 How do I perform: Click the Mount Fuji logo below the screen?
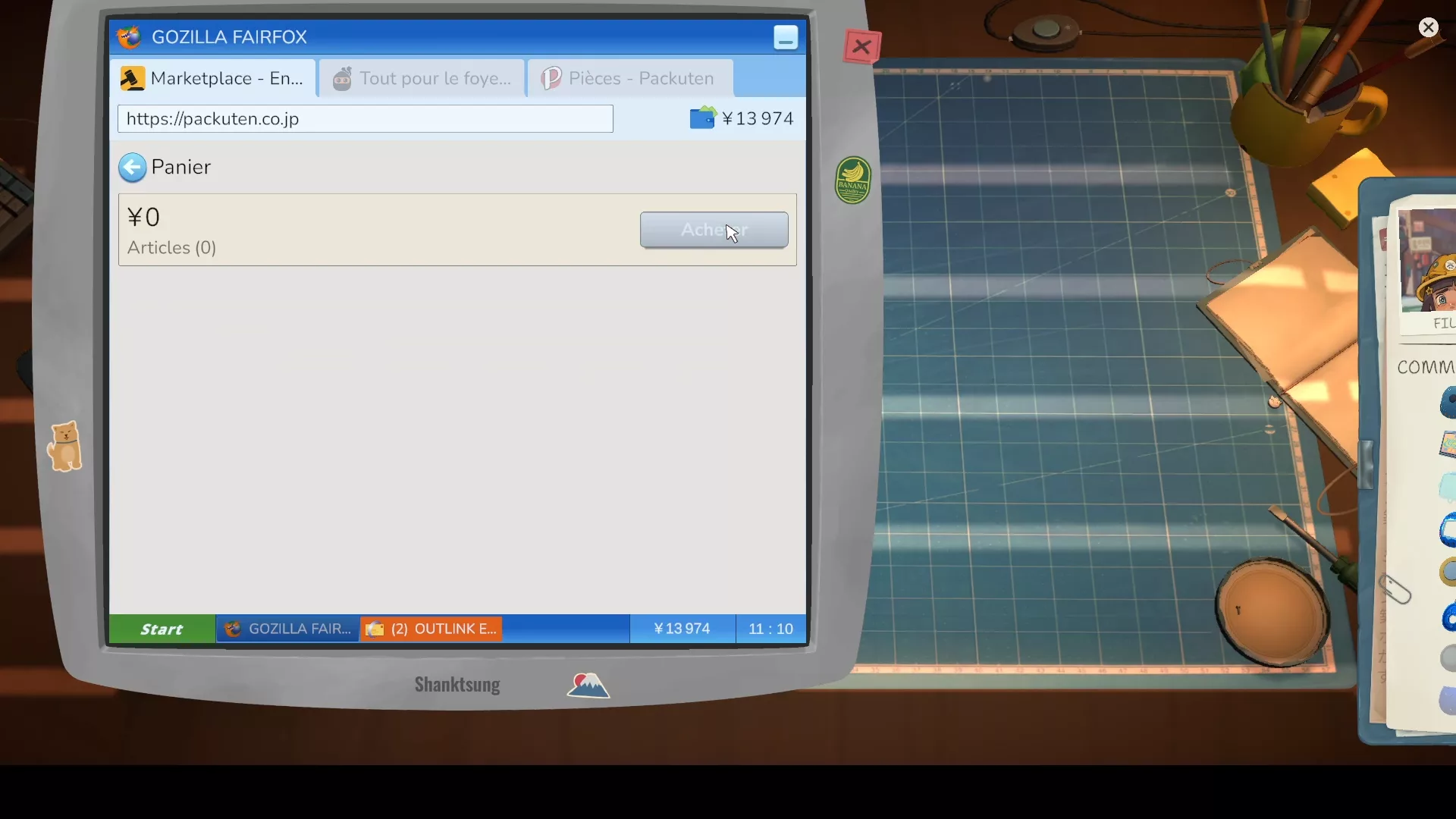point(588,685)
